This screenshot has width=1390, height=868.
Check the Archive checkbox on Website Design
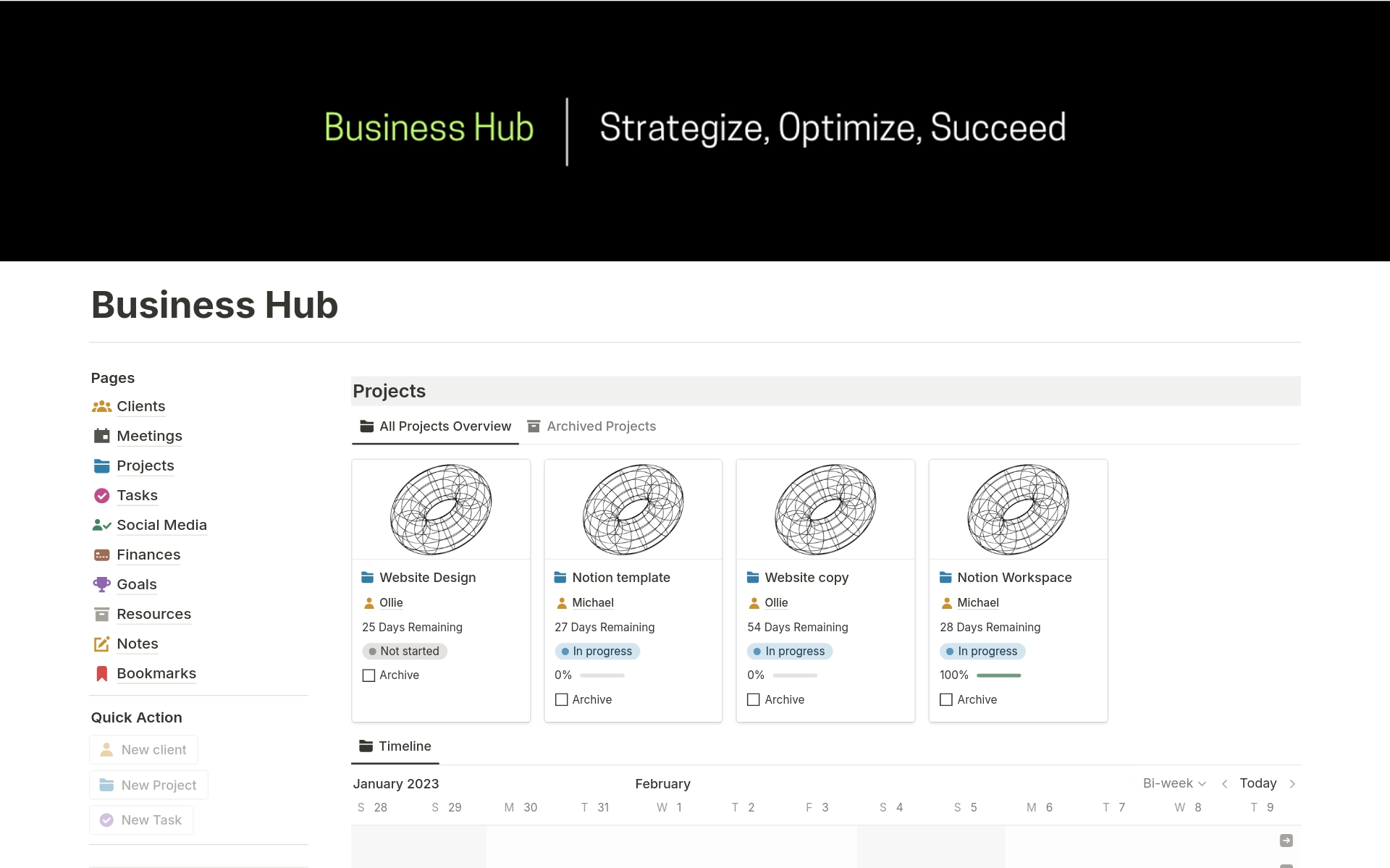pyautogui.click(x=369, y=675)
